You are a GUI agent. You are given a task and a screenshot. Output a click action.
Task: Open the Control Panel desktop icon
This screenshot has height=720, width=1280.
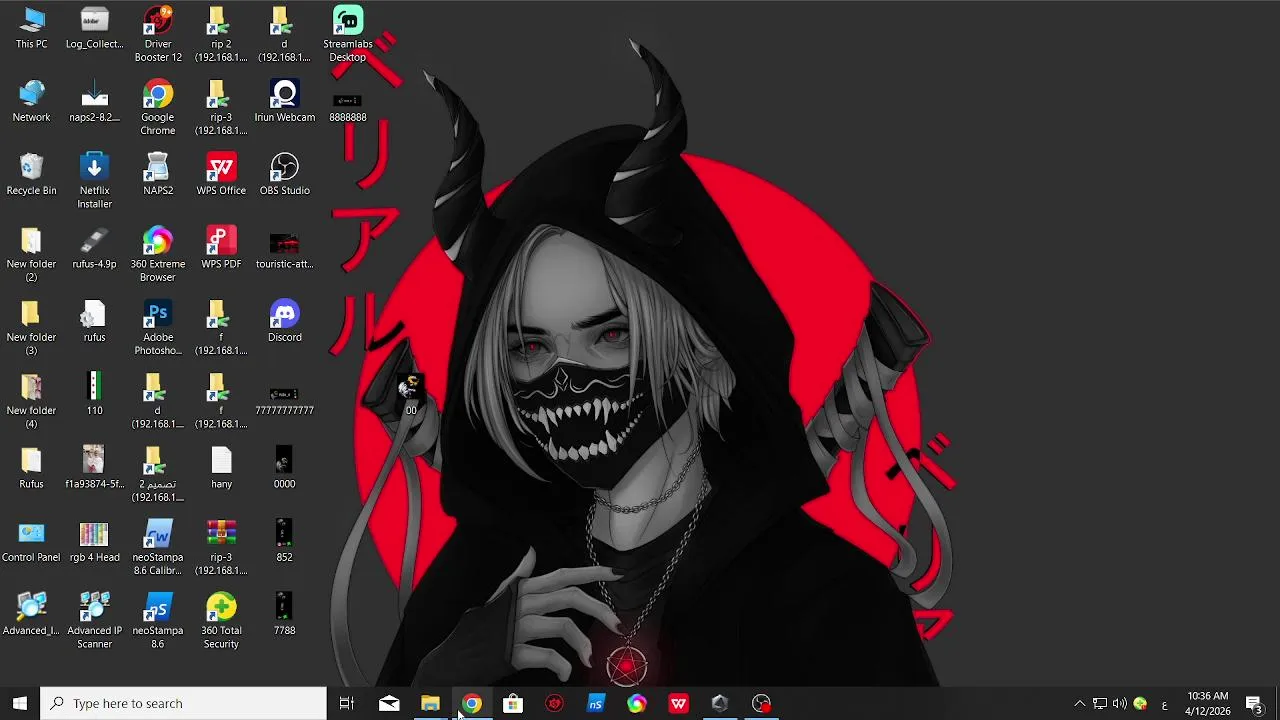pos(31,541)
